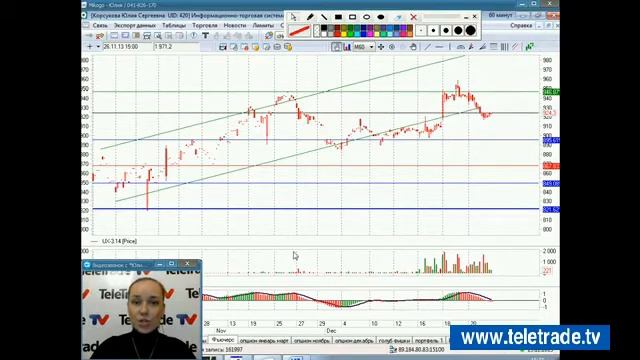Select the arrow pointer in drawing palette
Screen dimensions: 640x360
293,17
